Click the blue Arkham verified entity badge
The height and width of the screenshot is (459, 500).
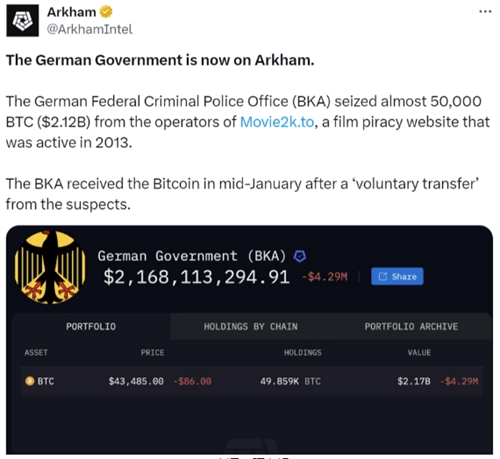point(300,256)
